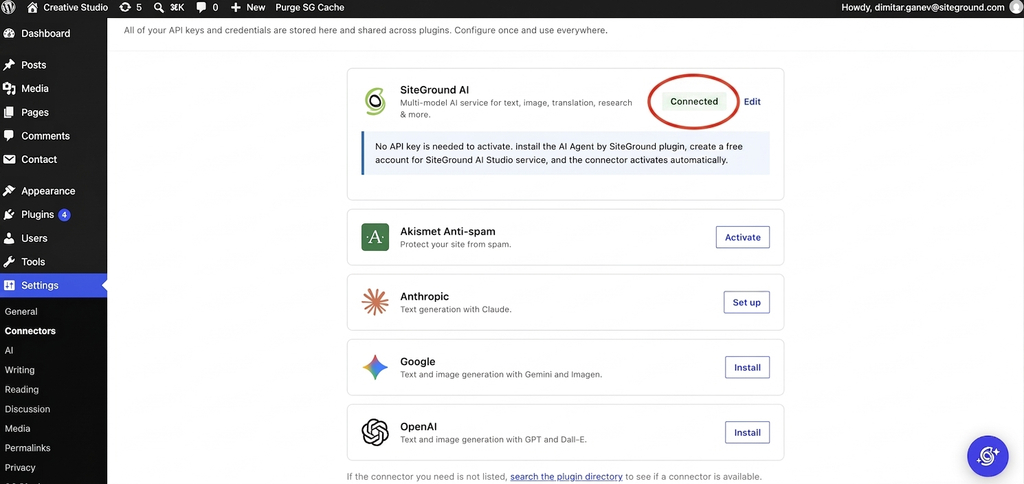This screenshot has height=484, width=1024.
Task: Click the New content plus button
Action: (248, 8)
